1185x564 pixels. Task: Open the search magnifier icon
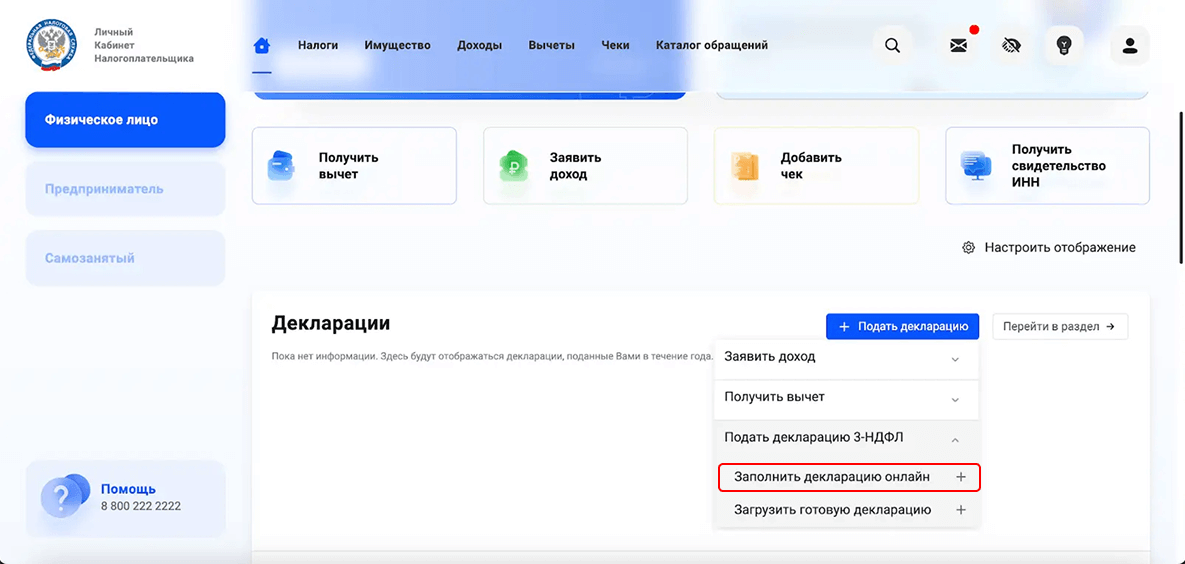click(x=893, y=45)
